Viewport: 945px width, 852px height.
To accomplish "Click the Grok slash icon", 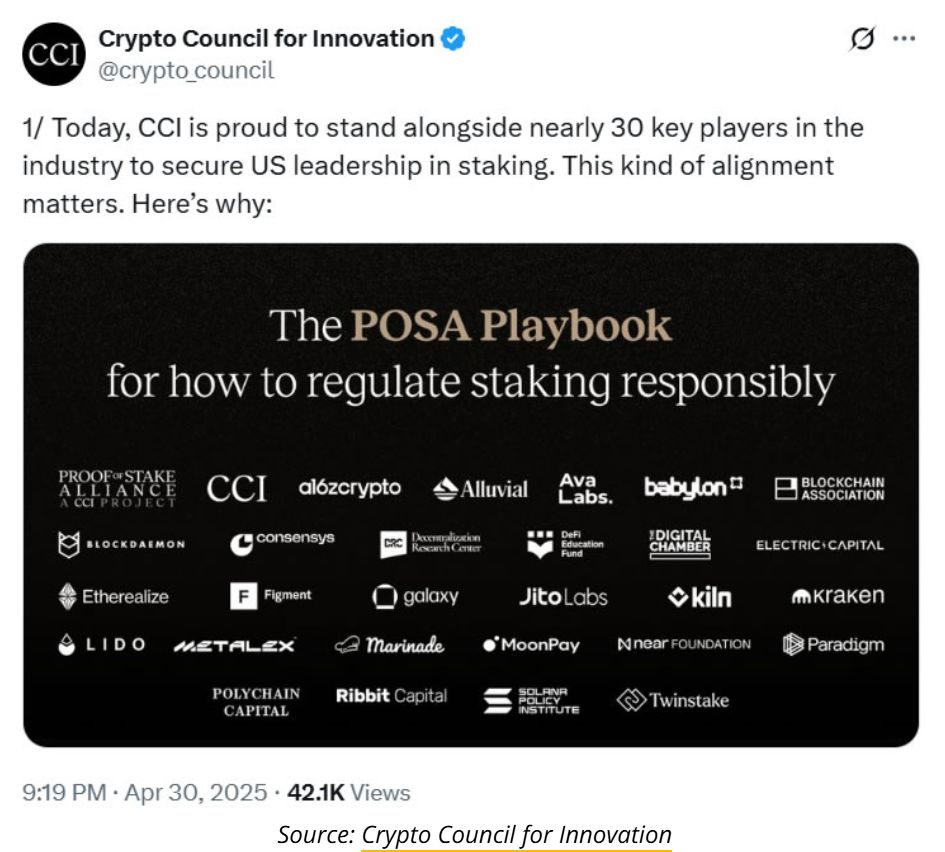I will [x=860, y=39].
